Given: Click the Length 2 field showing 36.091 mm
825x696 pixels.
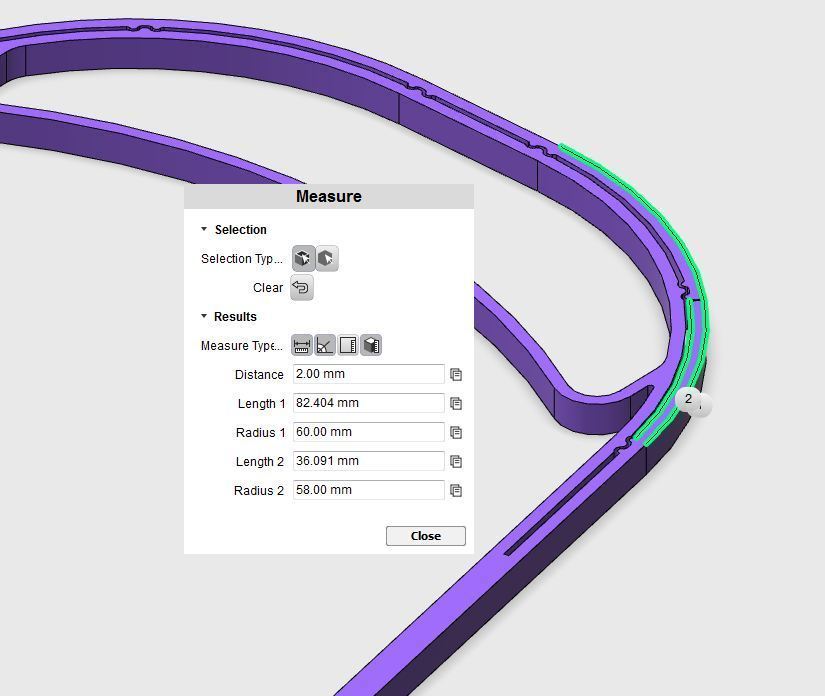Looking at the screenshot, I should pos(368,461).
